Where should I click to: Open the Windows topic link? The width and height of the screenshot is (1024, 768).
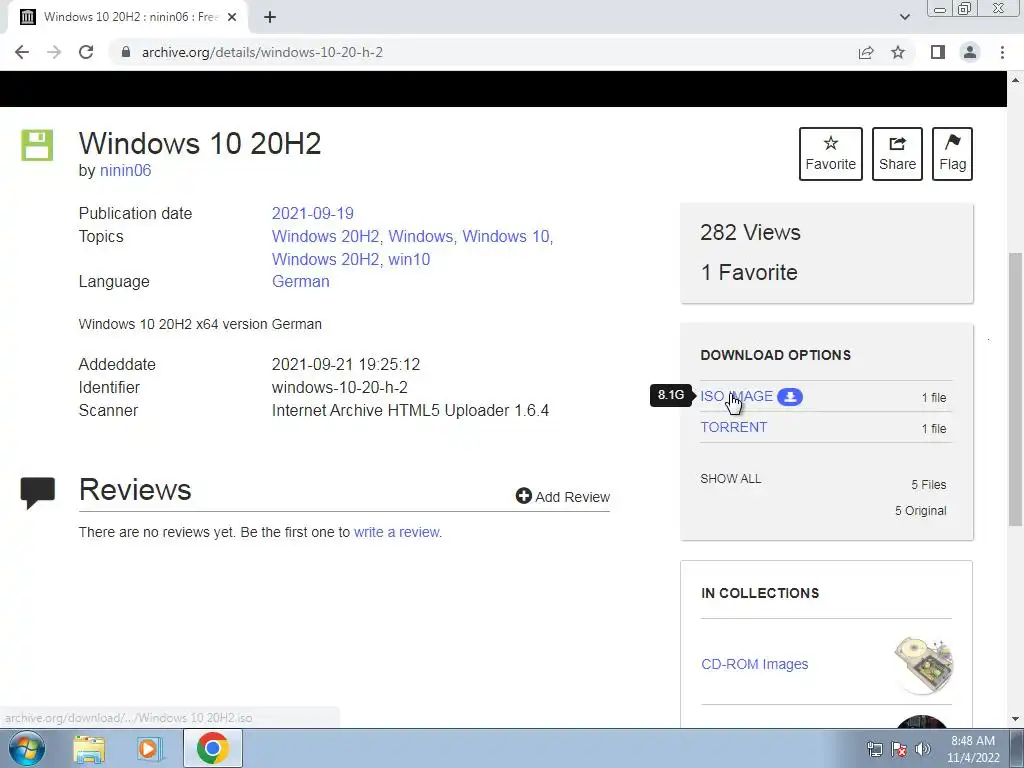click(421, 236)
